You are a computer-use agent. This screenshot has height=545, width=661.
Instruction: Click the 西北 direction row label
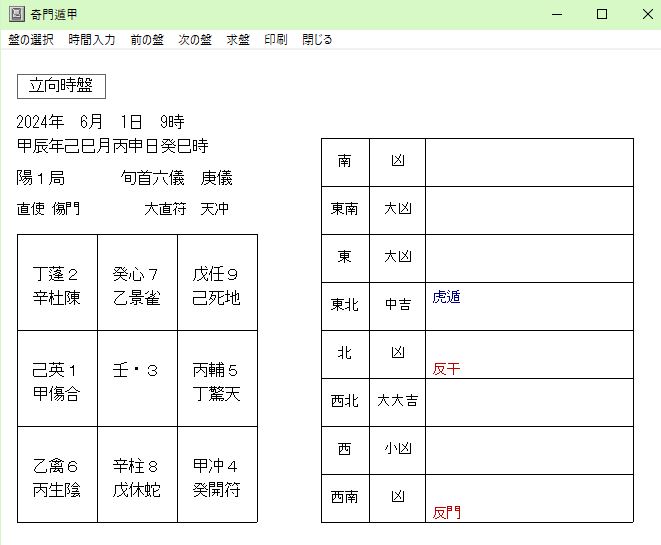coord(345,401)
